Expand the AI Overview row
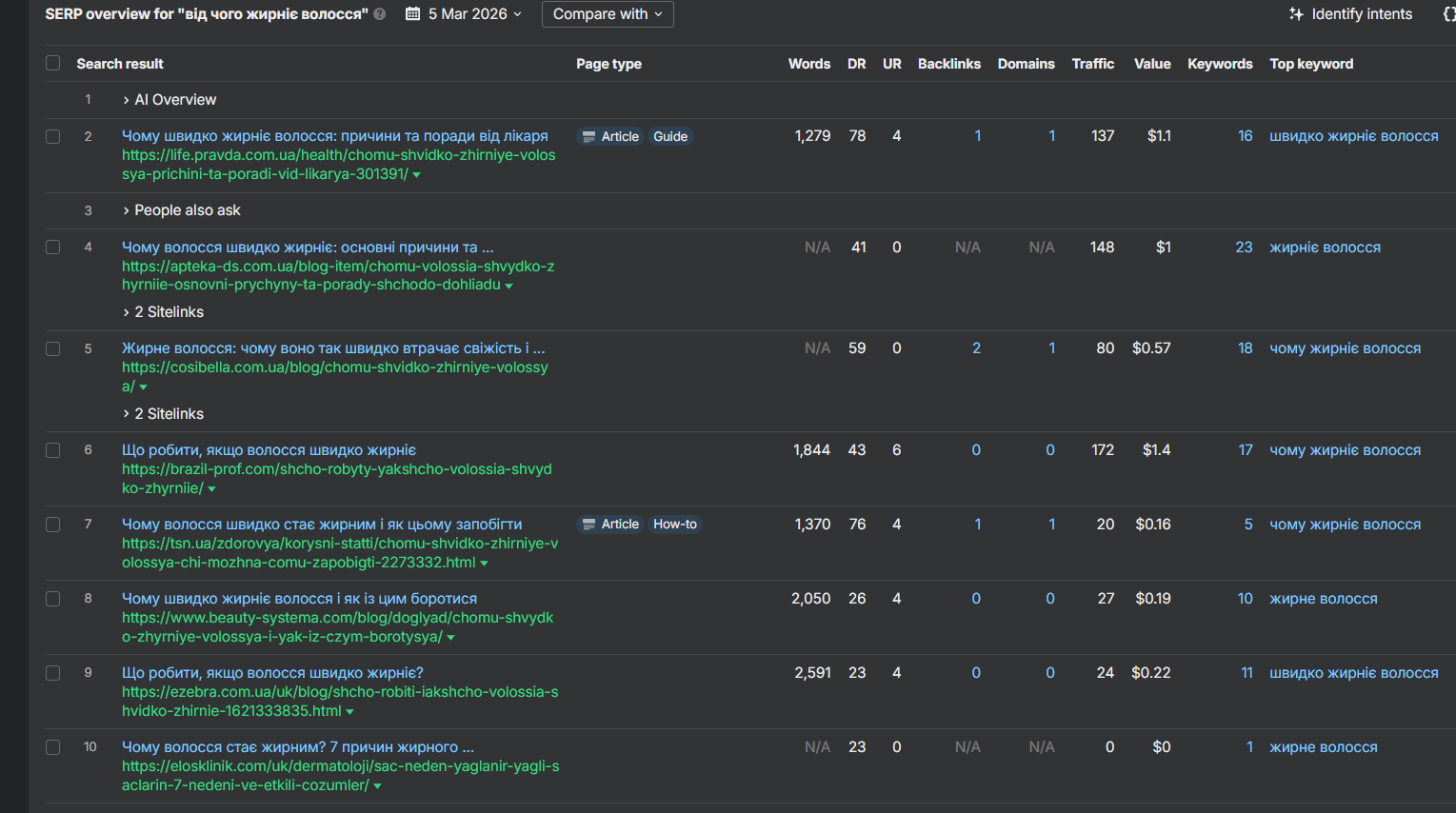This screenshot has height=813, width=1456. [170, 100]
